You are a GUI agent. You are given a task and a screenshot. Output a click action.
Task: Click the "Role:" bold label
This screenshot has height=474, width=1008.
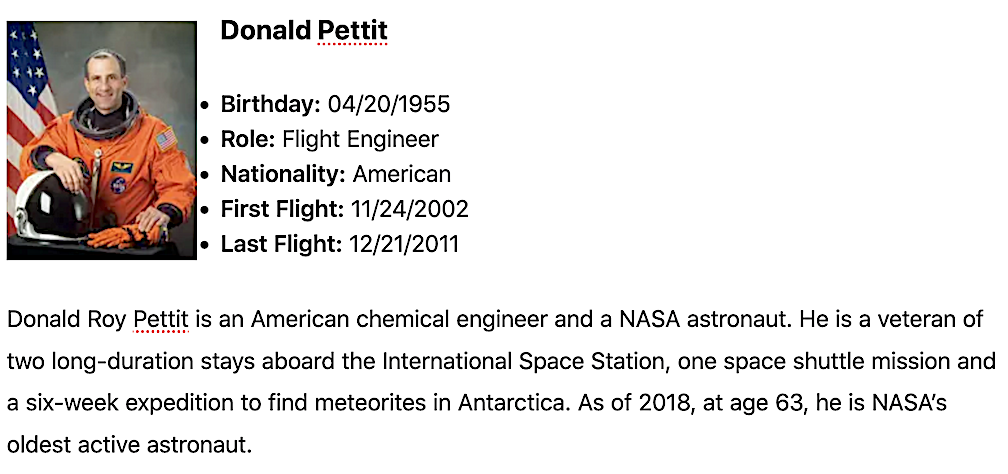click(x=248, y=139)
